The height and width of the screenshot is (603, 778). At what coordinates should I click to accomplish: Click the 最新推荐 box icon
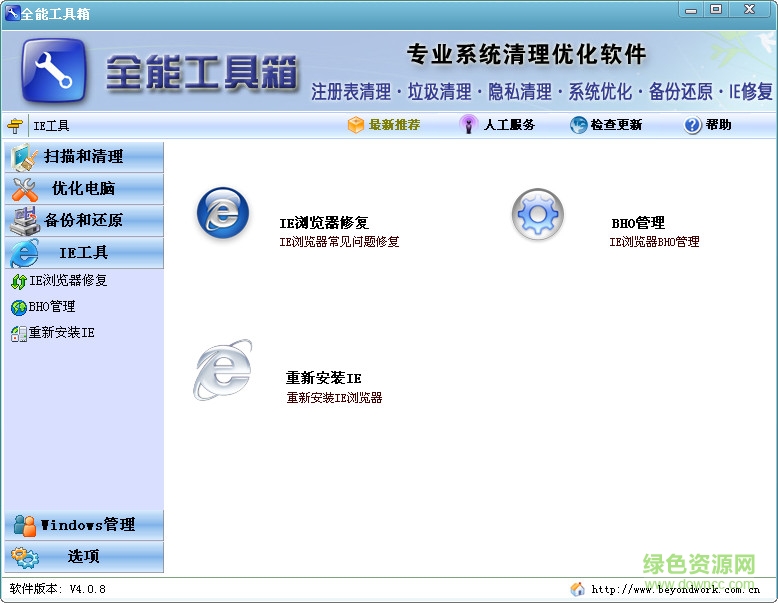tap(356, 125)
